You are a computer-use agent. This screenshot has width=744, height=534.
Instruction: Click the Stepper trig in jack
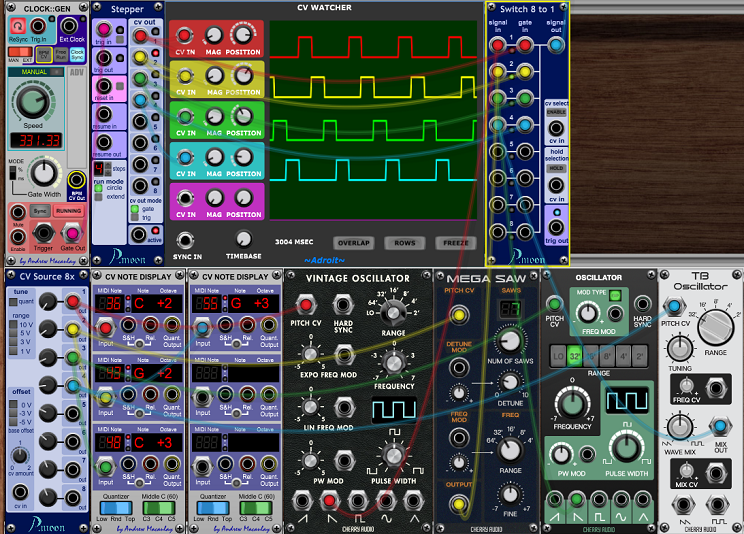[x=103, y=30]
